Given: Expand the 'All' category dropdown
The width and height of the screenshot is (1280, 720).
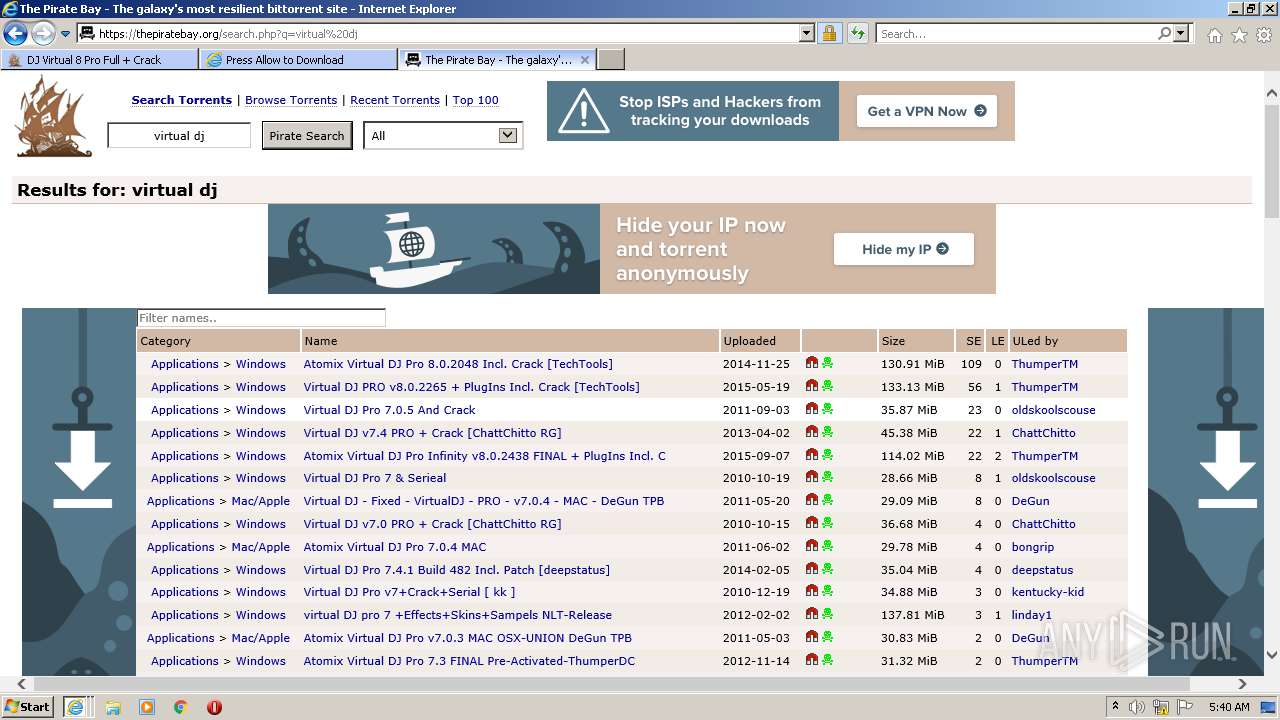Looking at the screenshot, I should click(443, 136).
